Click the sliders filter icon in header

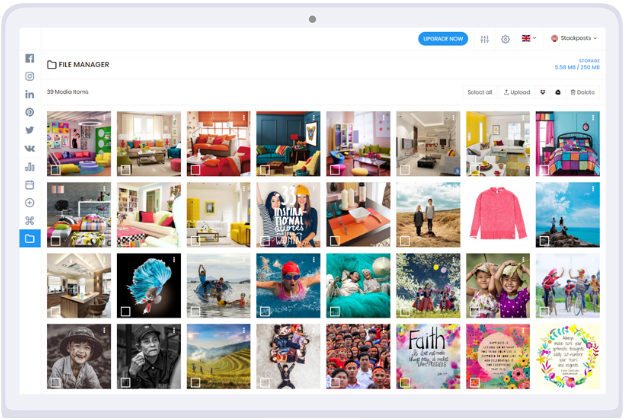click(x=484, y=39)
